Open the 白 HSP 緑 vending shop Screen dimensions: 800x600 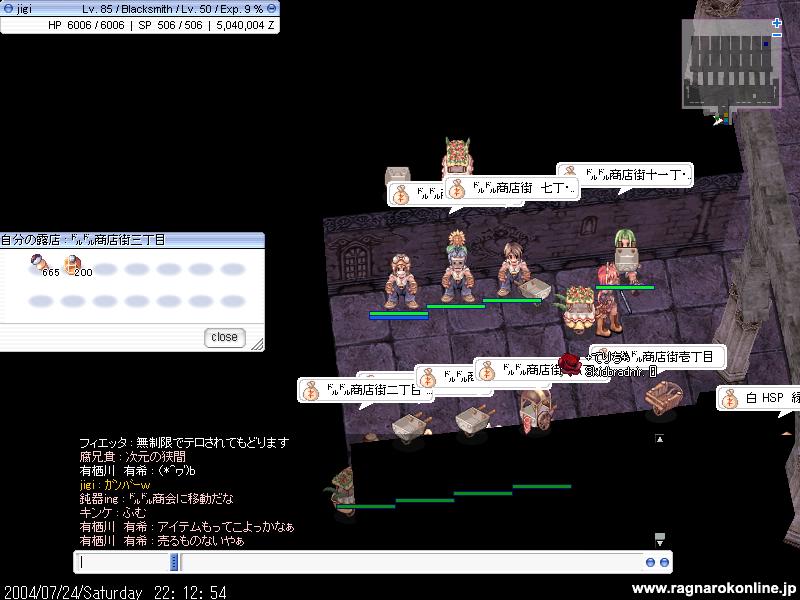pos(759,398)
